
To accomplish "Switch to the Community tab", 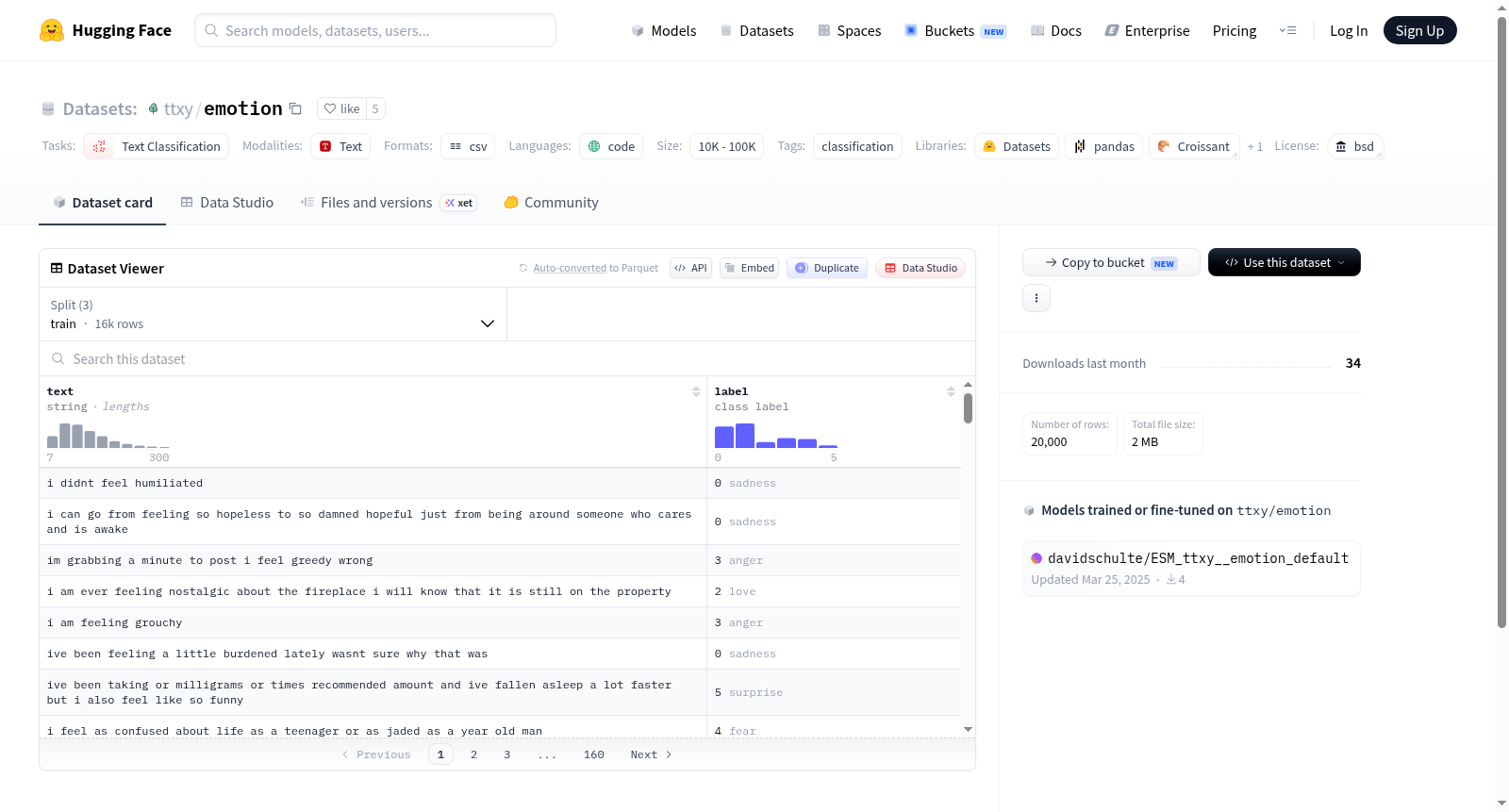I will (552, 203).
